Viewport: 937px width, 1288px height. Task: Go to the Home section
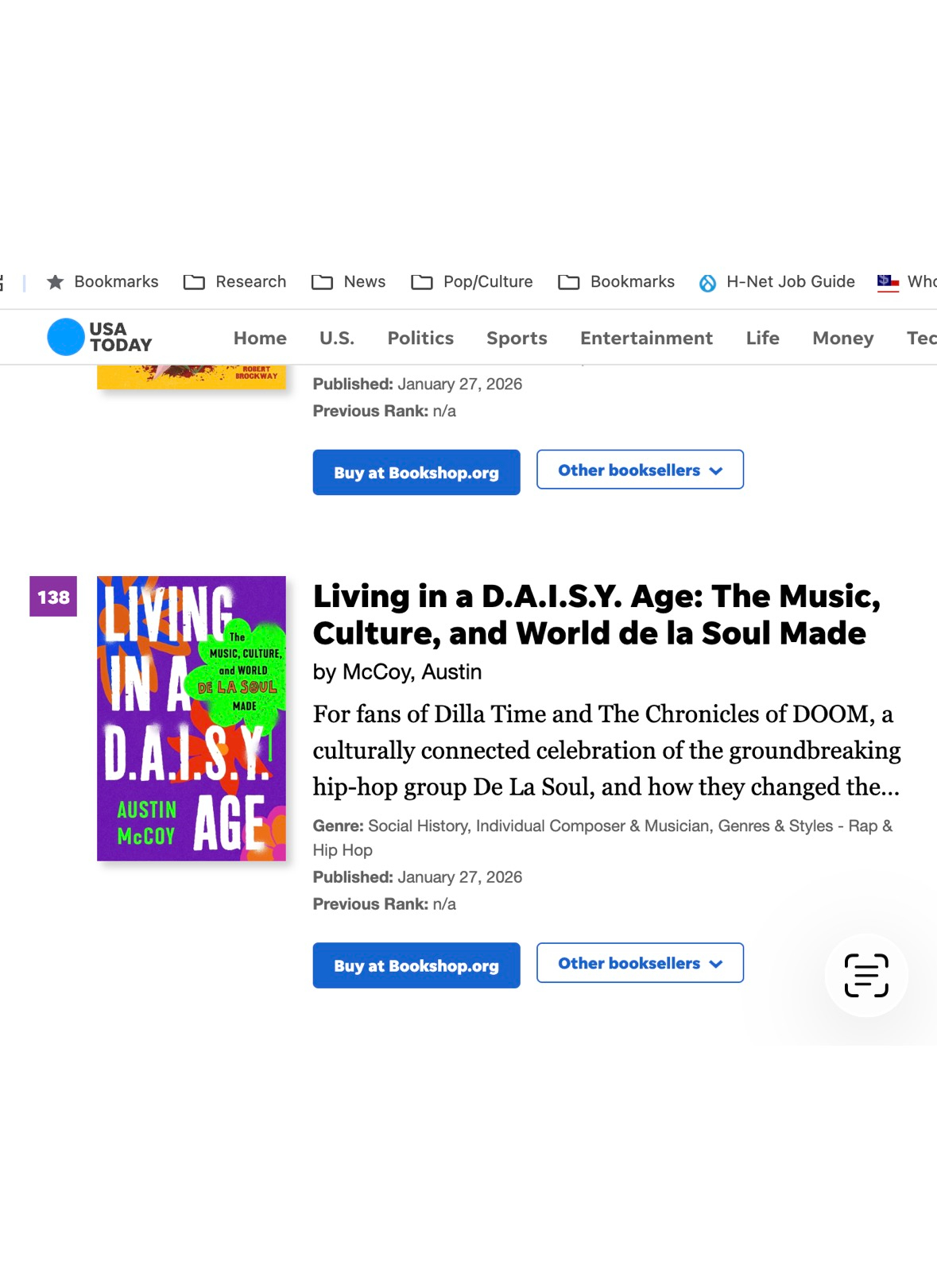[x=260, y=338]
